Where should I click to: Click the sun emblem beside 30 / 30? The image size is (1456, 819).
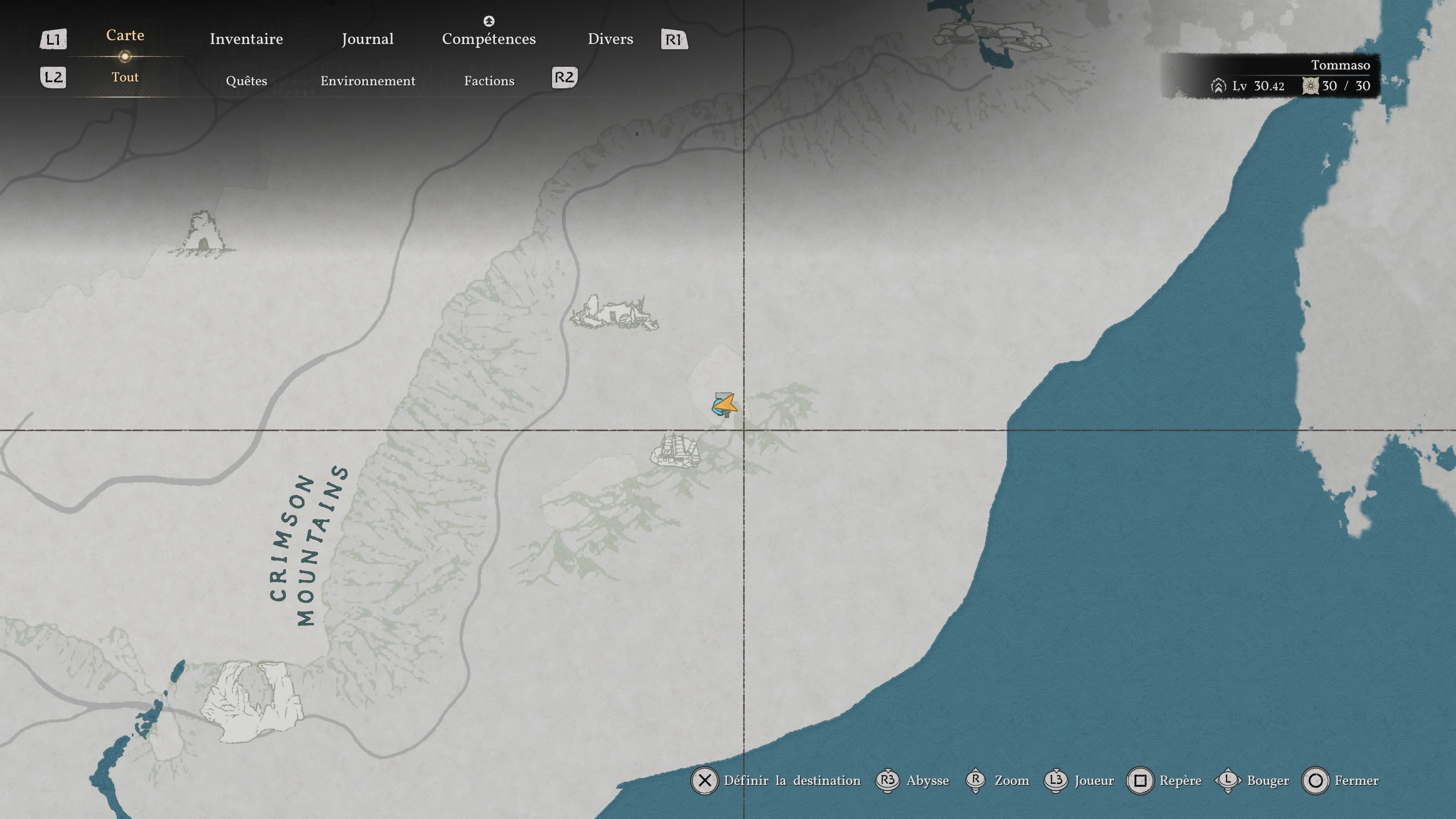click(1310, 86)
